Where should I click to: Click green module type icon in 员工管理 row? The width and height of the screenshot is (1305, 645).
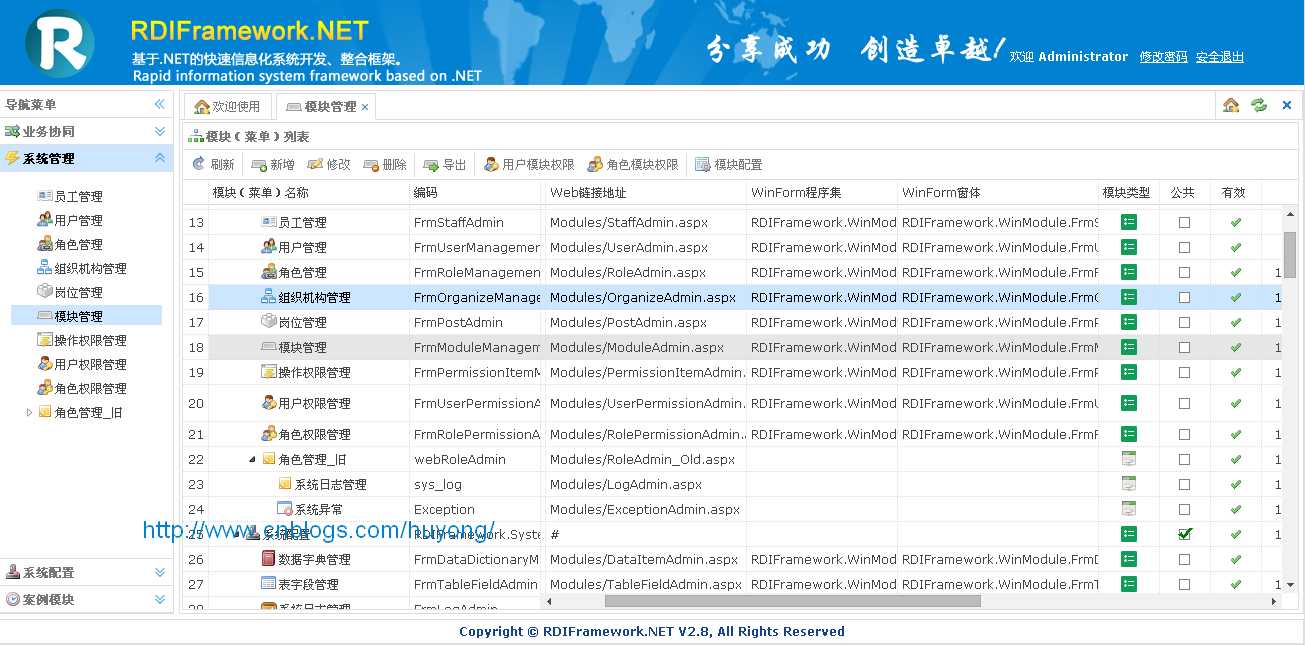pyautogui.click(x=1129, y=222)
